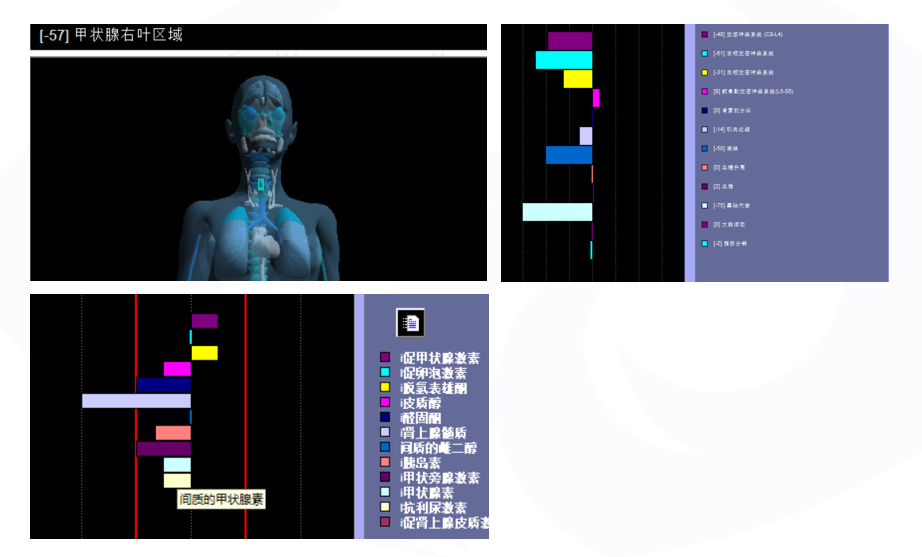Click the magenta swatch beside 皮质醇

point(385,402)
